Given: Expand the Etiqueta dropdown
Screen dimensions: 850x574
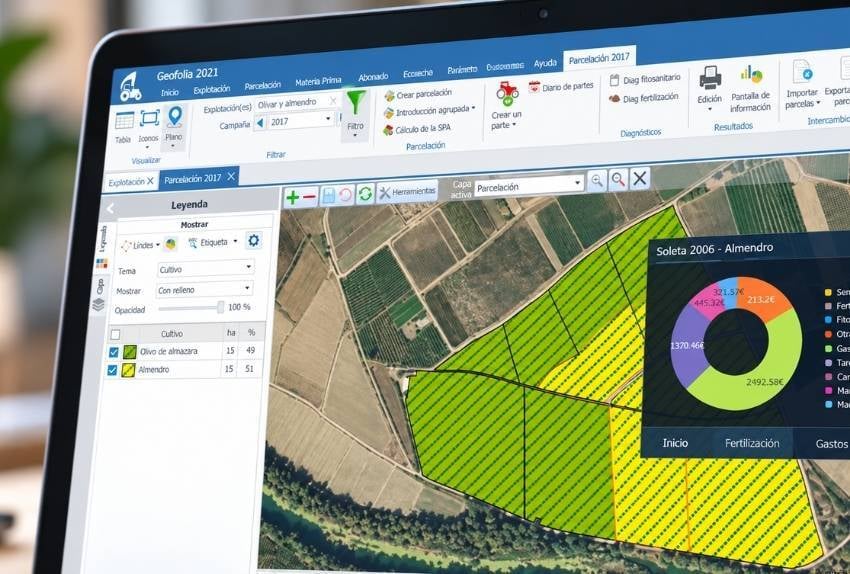Looking at the screenshot, I should (x=235, y=241).
